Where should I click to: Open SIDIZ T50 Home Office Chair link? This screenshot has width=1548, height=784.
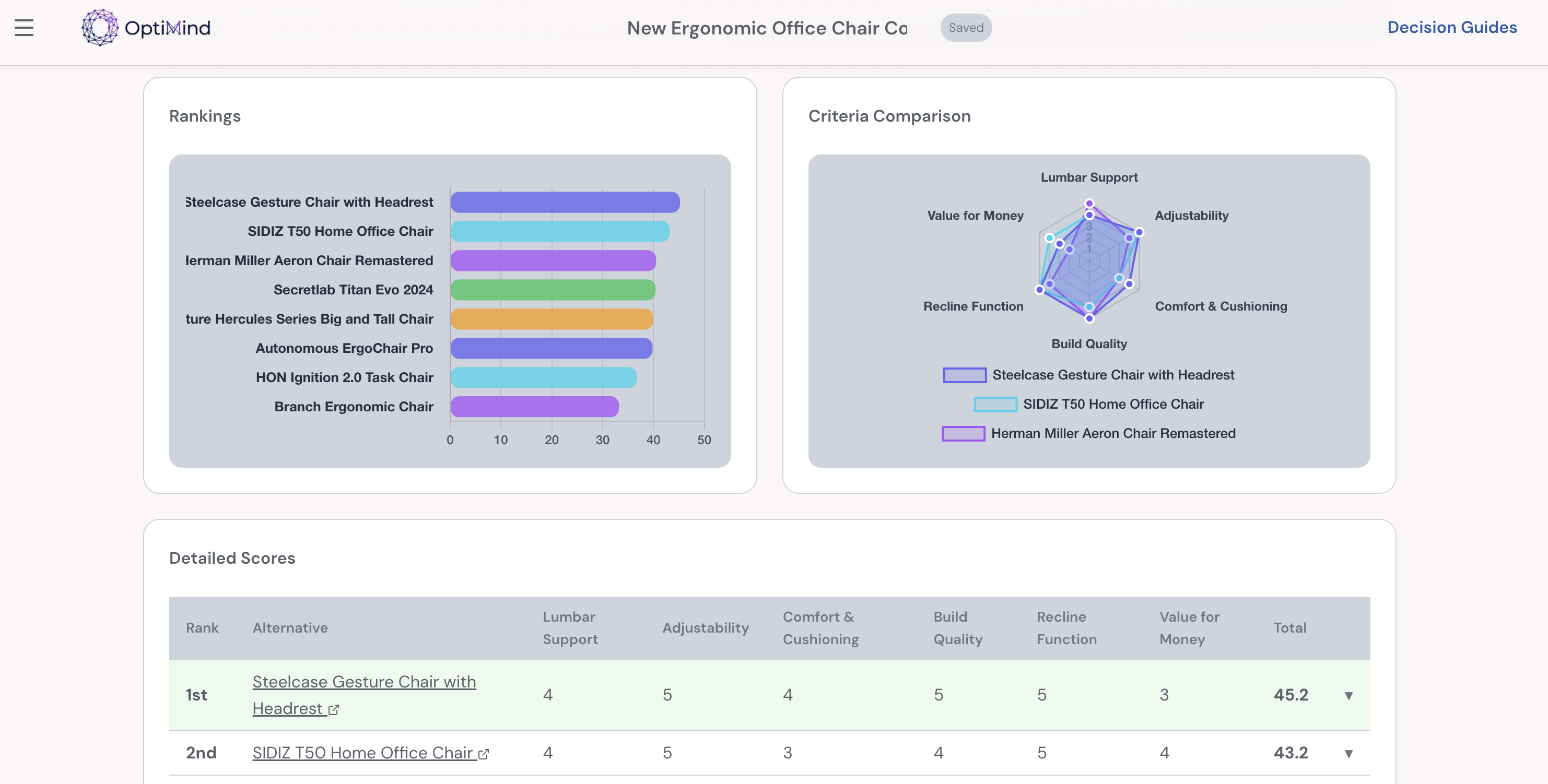[362, 753]
